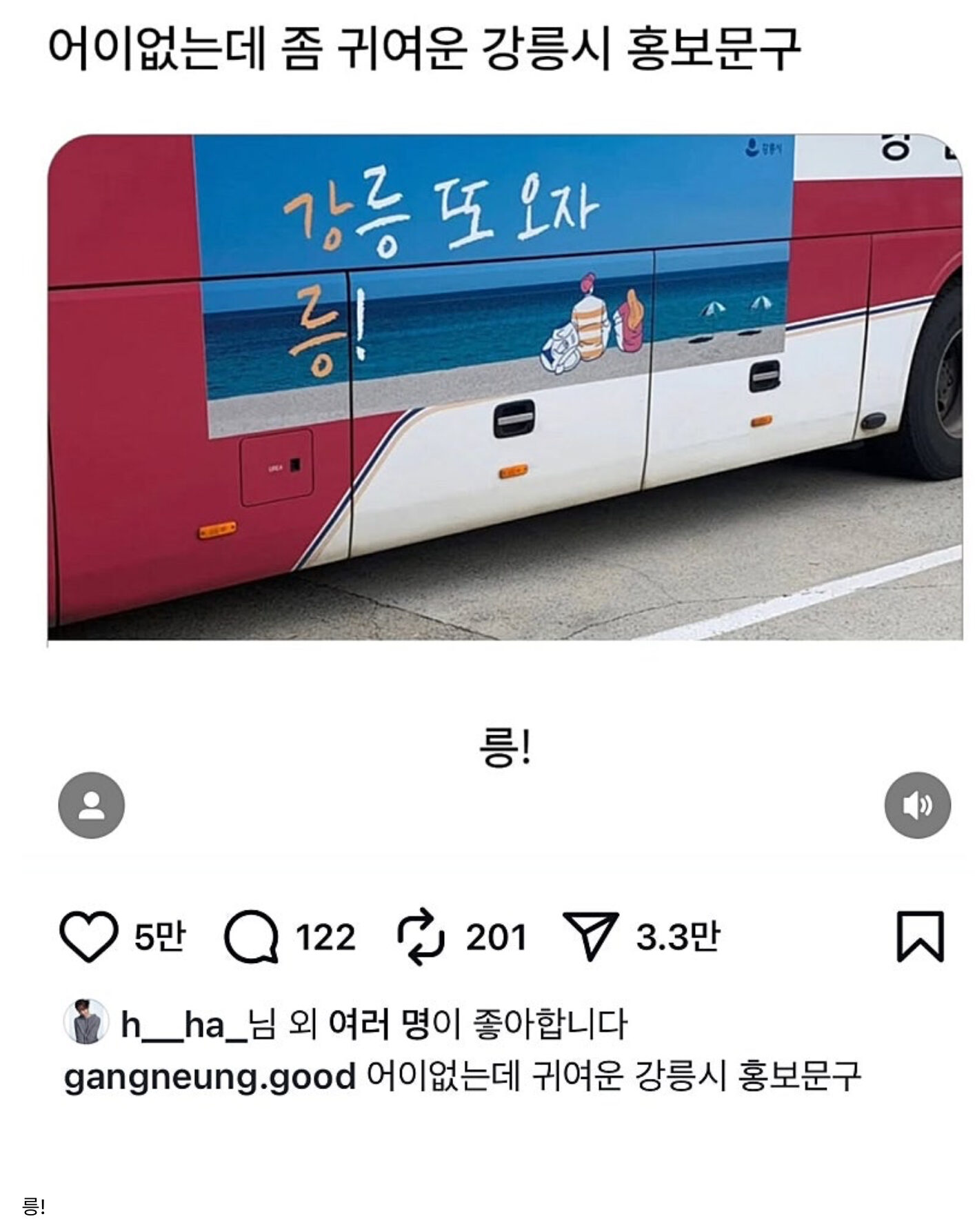Tap the 릉! subtitle text below video
This screenshot has height=1232, width=975.
[x=505, y=748]
